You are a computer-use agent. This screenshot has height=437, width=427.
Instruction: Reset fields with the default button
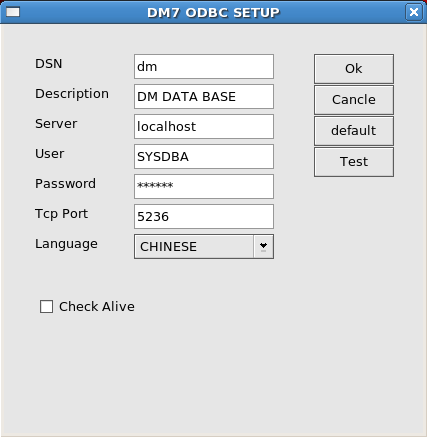click(354, 131)
